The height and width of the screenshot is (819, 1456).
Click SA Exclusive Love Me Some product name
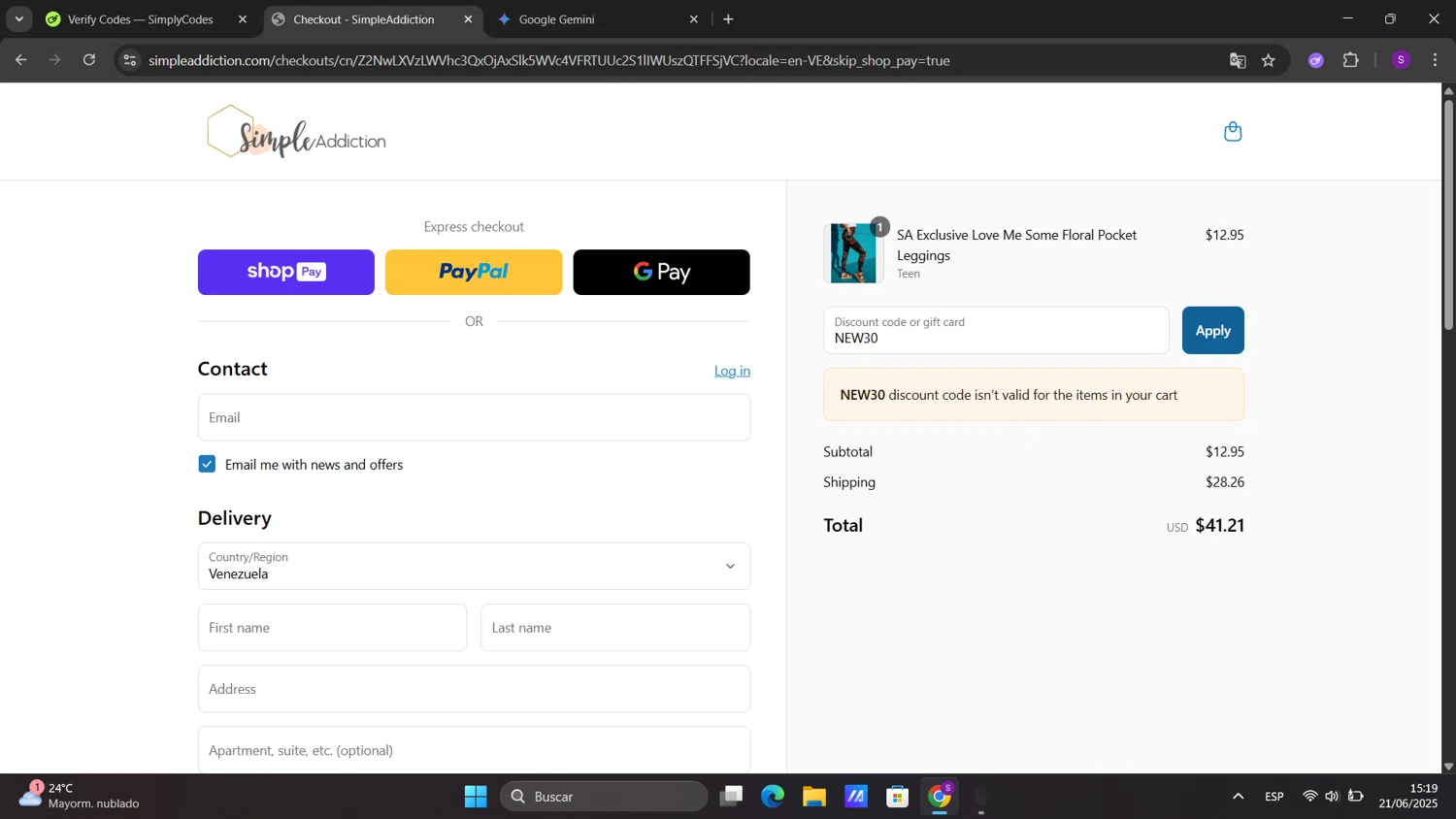coord(1016,246)
